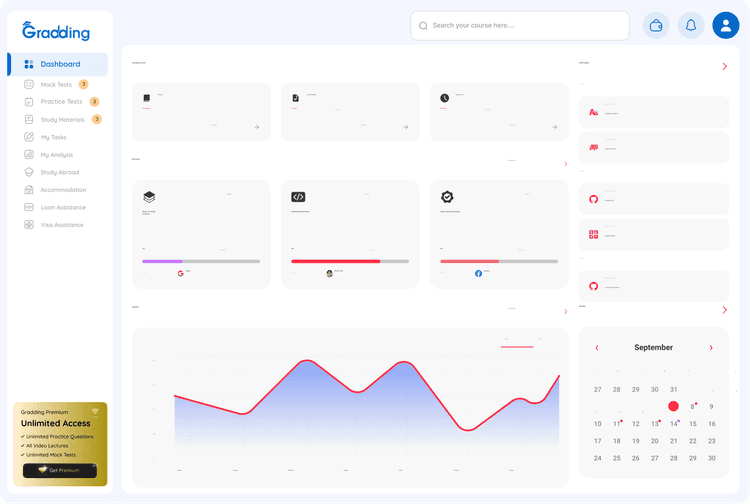Click the Study Abroad graduation cap icon
750x504 pixels.
(29, 172)
